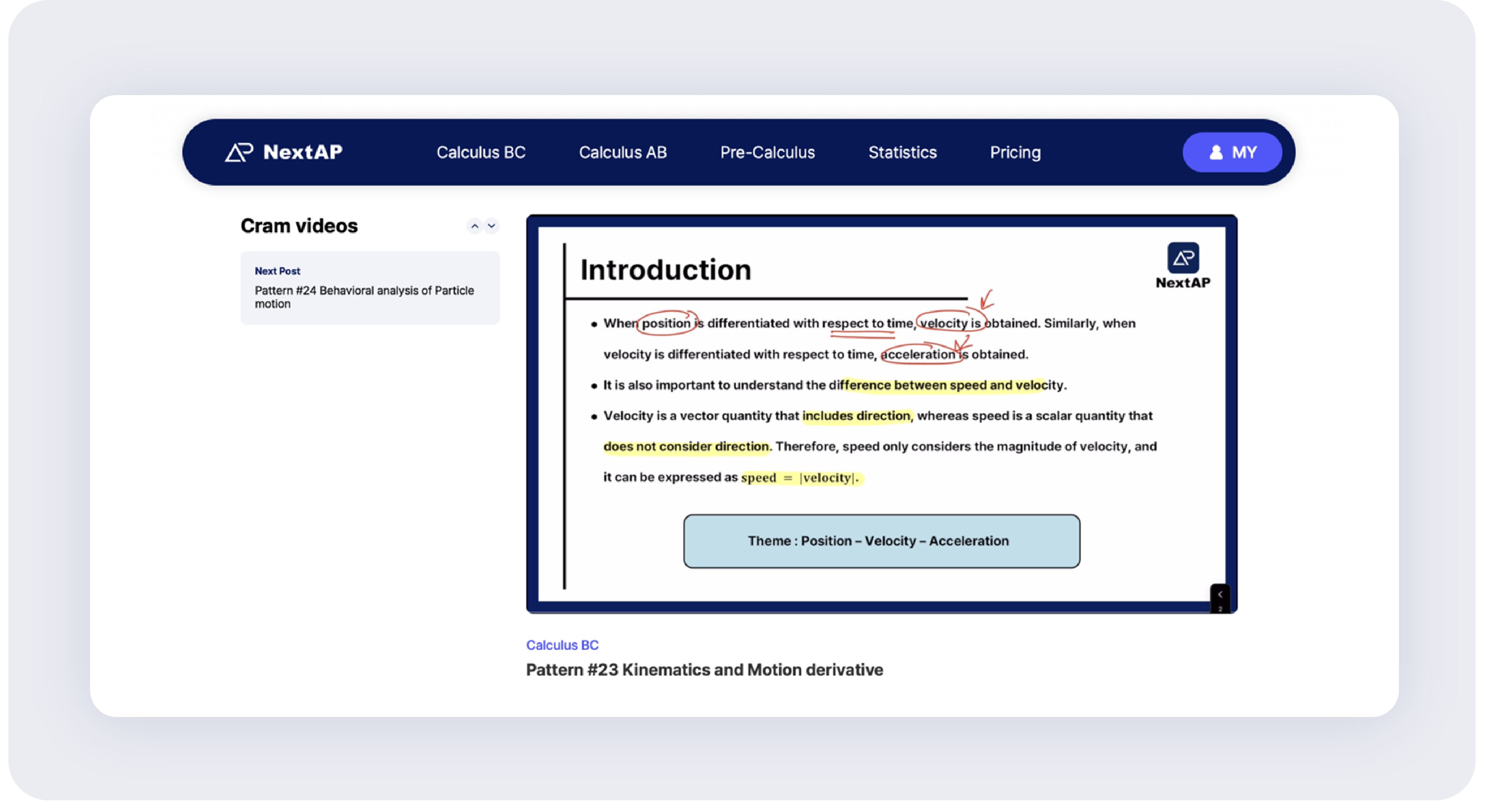Click the MY account button
The width and height of the screenshot is (1489, 812).
(1232, 153)
